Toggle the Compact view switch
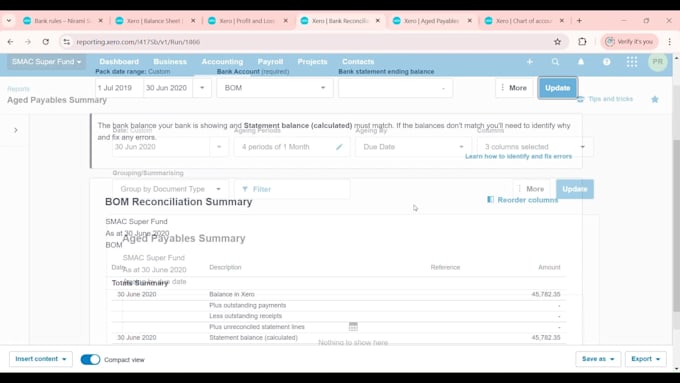The width and height of the screenshot is (680, 383). [90, 360]
